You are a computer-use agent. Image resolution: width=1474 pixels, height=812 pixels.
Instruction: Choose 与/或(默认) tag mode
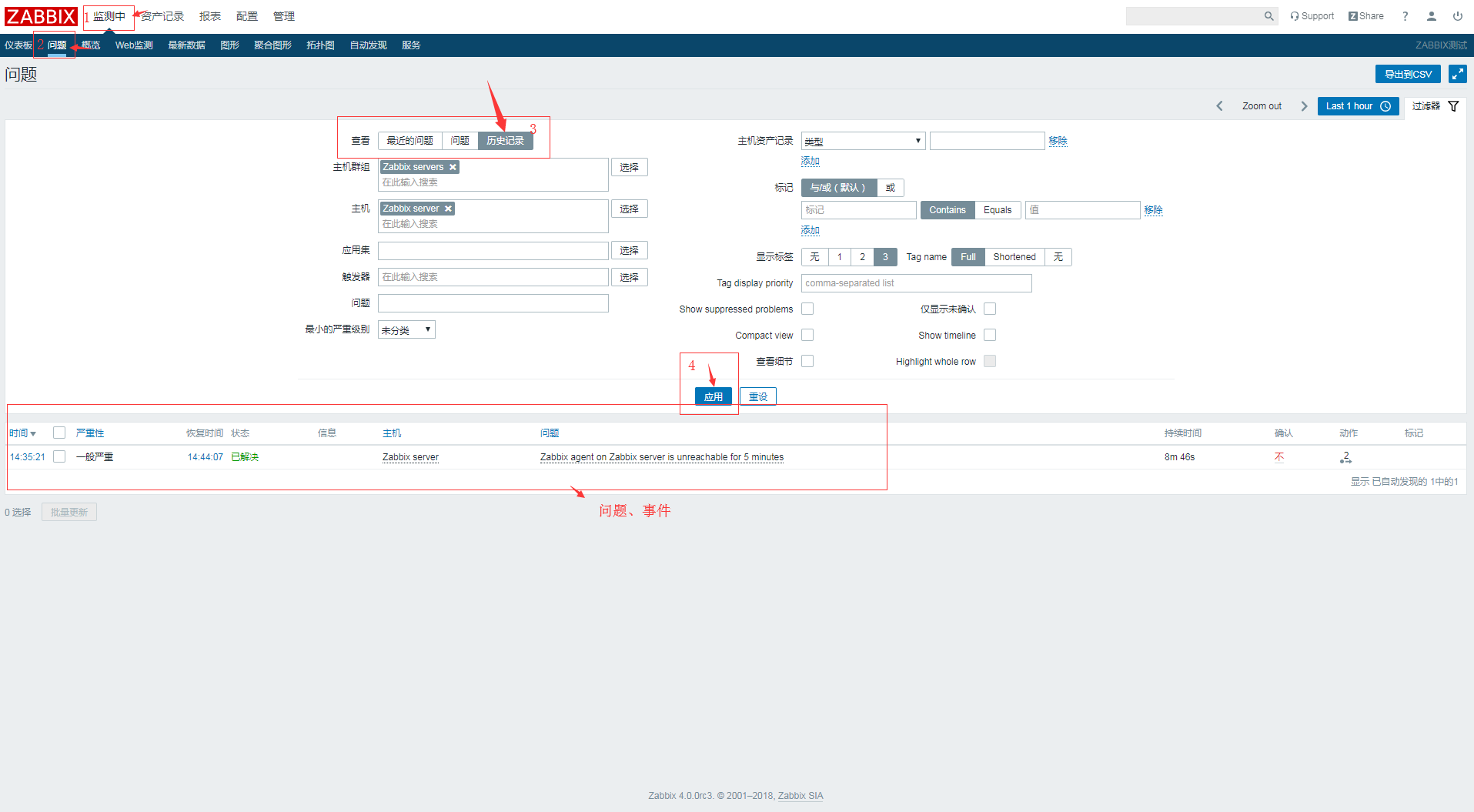pyautogui.click(x=838, y=188)
